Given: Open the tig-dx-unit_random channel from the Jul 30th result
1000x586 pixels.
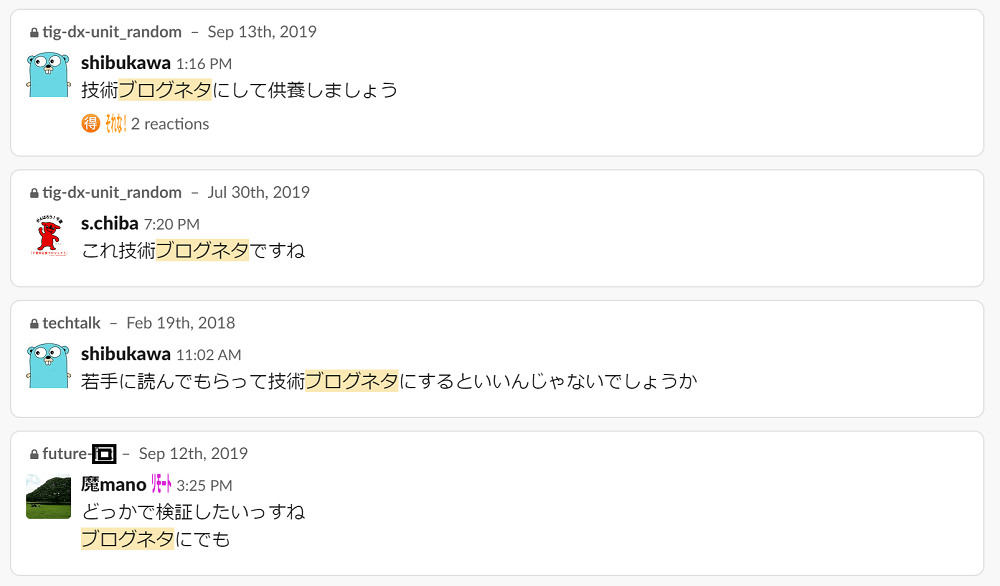Looking at the screenshot, I should (x=112, y=193).
